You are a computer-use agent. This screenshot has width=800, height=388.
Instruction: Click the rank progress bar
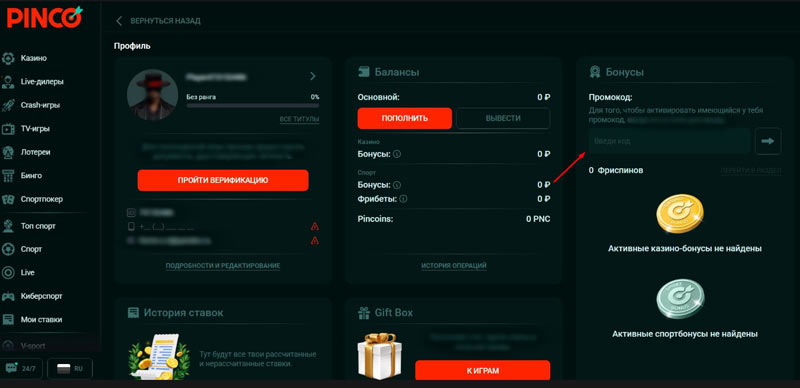253,106
